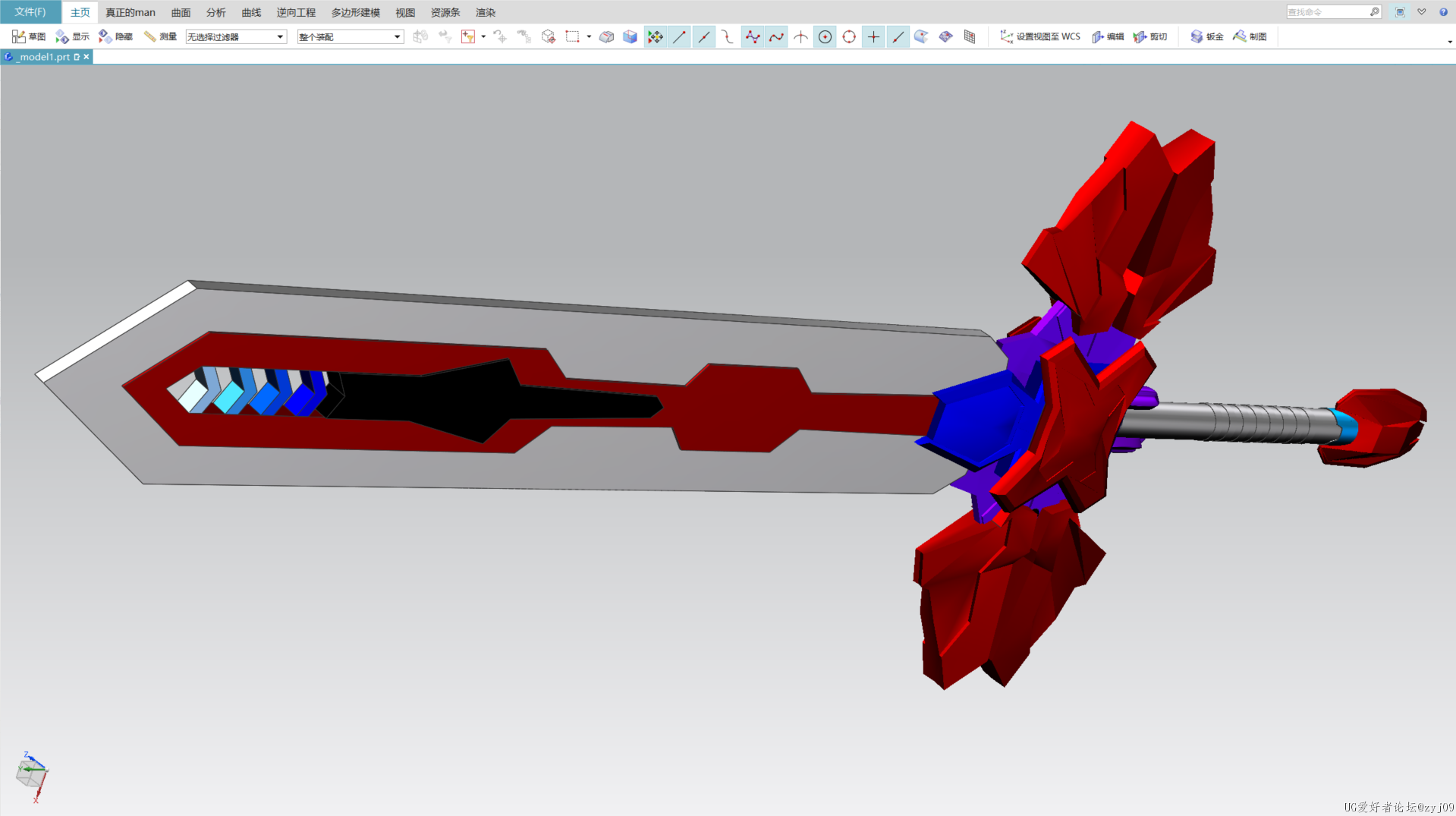Click the 隐藏 hide button
Viewport: 1456px width, 816px height.
click(x=115, y=36)
